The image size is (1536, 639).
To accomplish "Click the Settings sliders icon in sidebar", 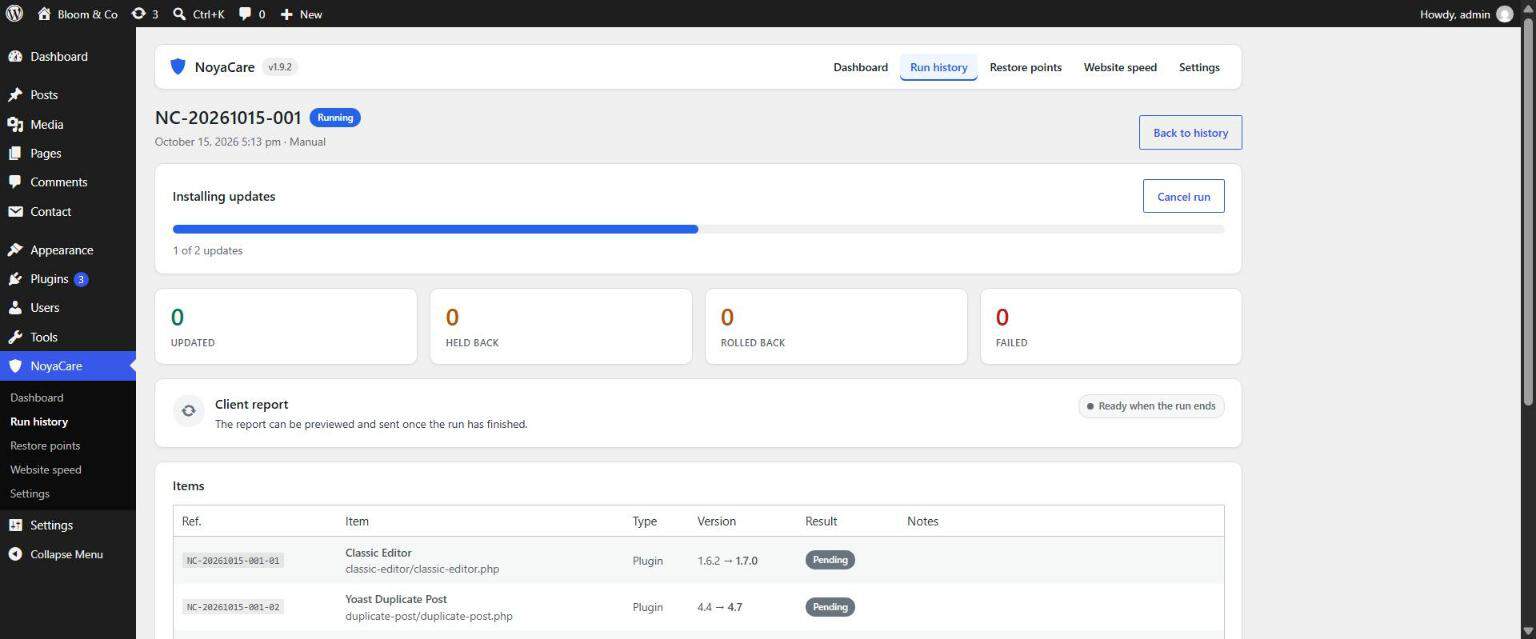I will tap(15, 525).
